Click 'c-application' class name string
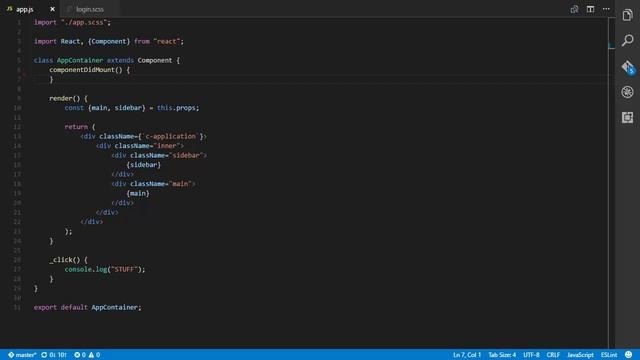Image resolution: width=640 pixels, height=360 pixels. click(x=170, y=136)
